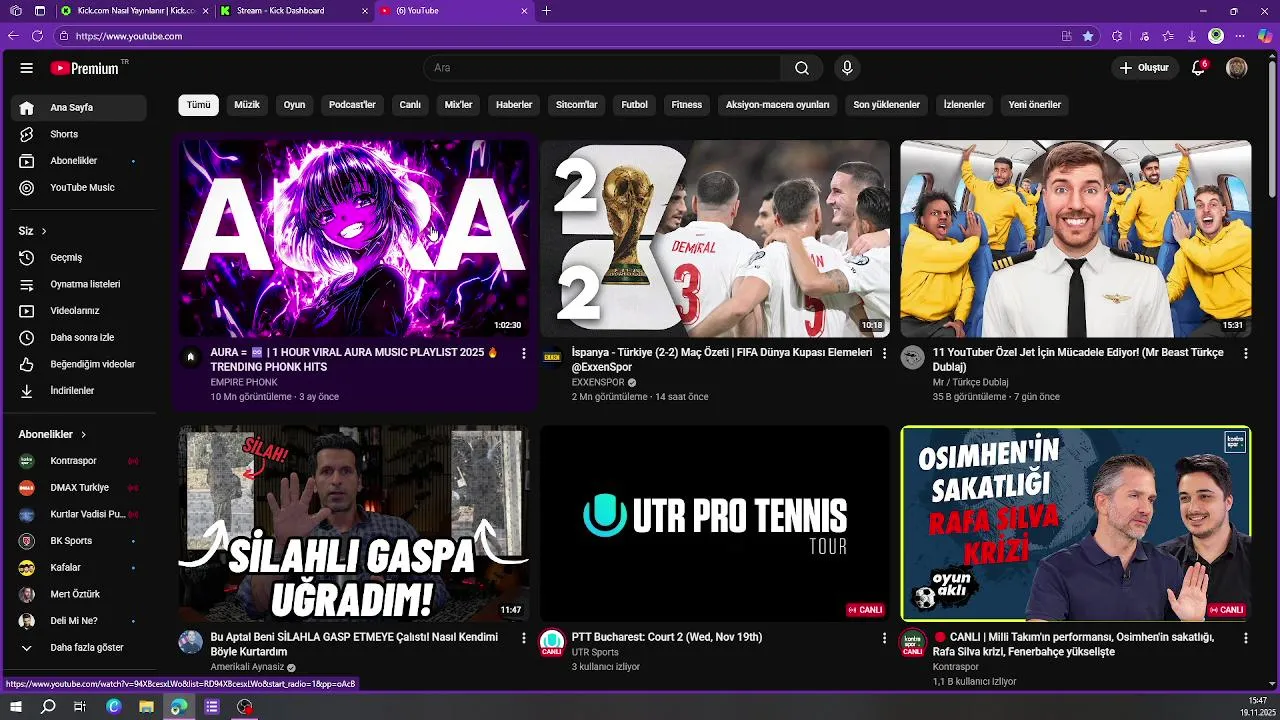This screenshot has width=1280, height=720.
Task: Open the AURA purple thumbnail video
Action: (x=354, y=239)
